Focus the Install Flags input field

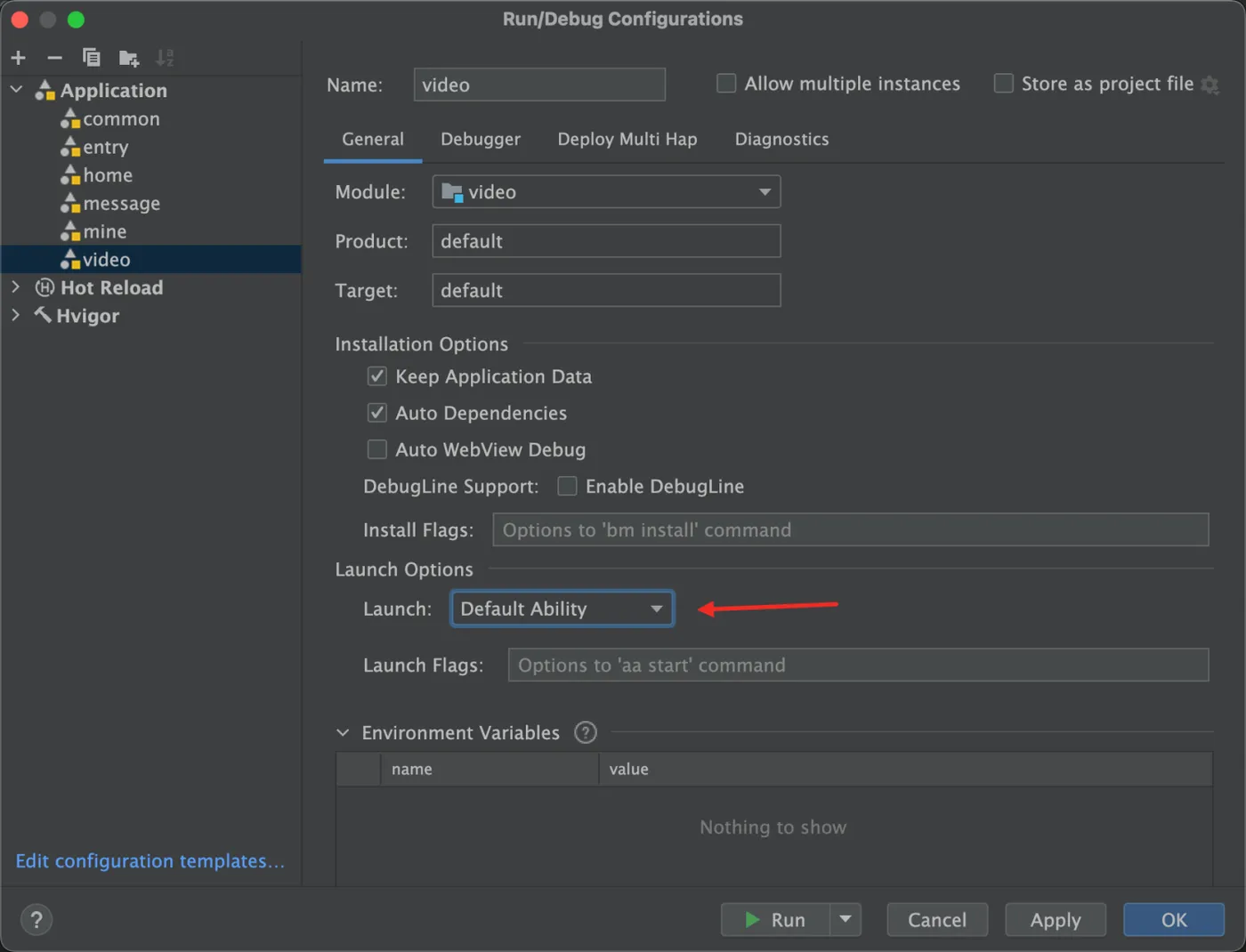click(x=851, y=529)
